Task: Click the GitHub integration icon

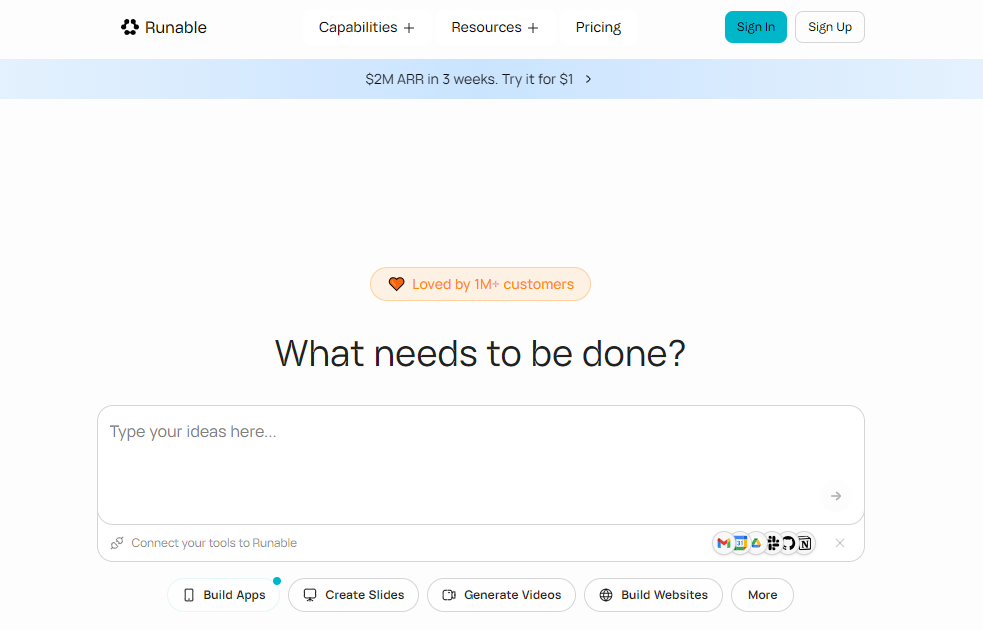Action: click(789, 543)
